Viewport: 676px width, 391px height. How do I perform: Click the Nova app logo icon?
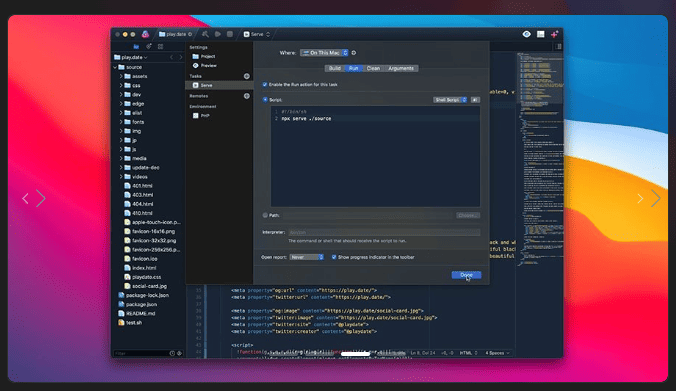pos(145,34)
